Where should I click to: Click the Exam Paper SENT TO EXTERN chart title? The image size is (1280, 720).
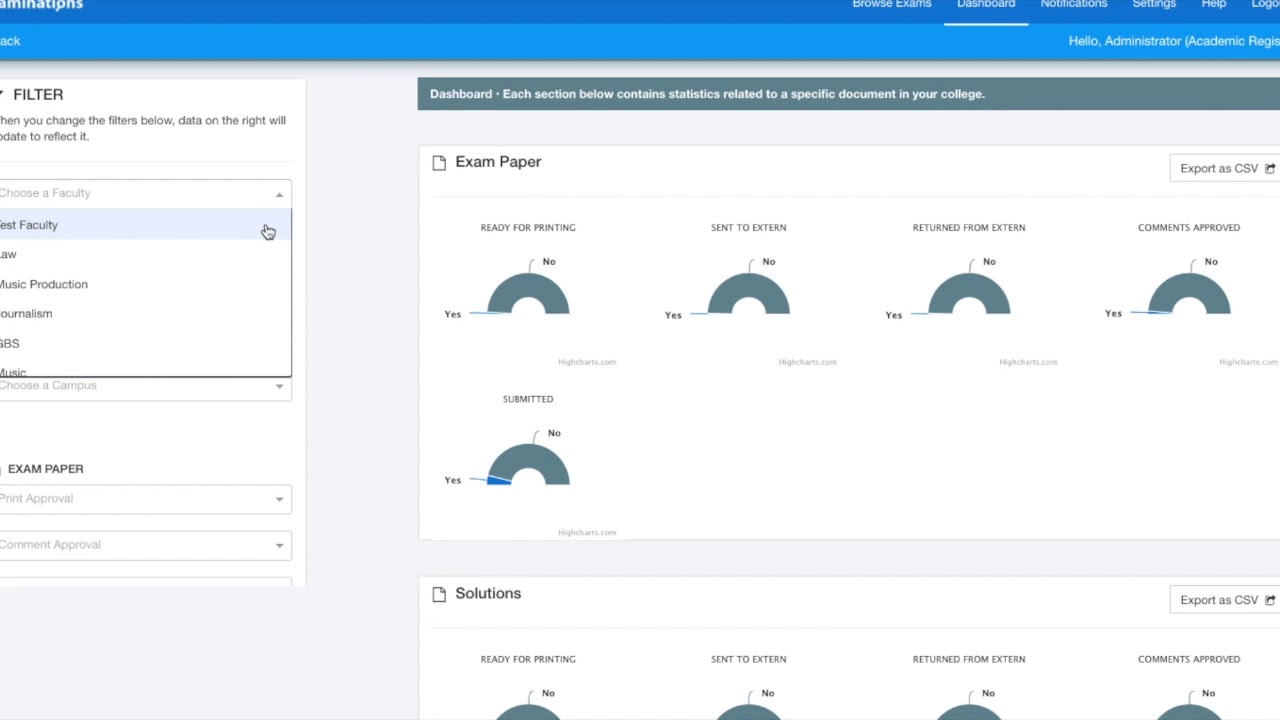click(x=749, y=228)
